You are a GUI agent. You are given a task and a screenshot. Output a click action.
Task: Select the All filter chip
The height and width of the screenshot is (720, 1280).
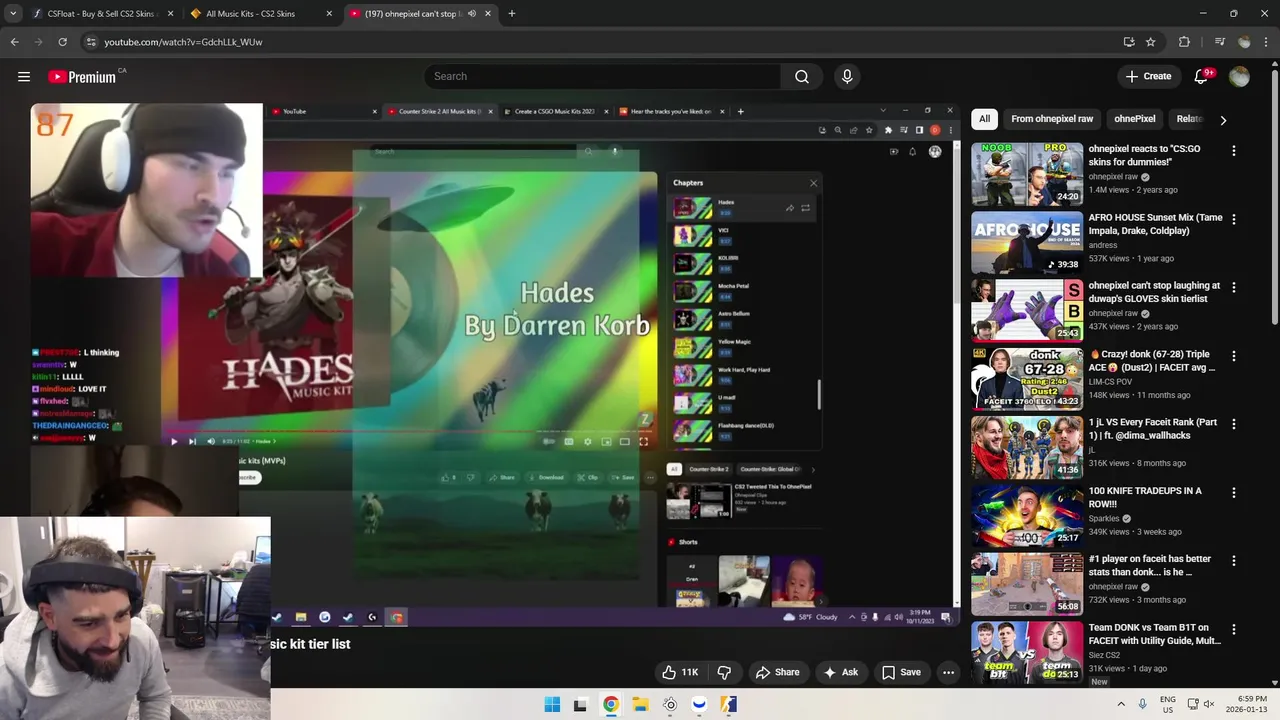(x=984, y=119)
